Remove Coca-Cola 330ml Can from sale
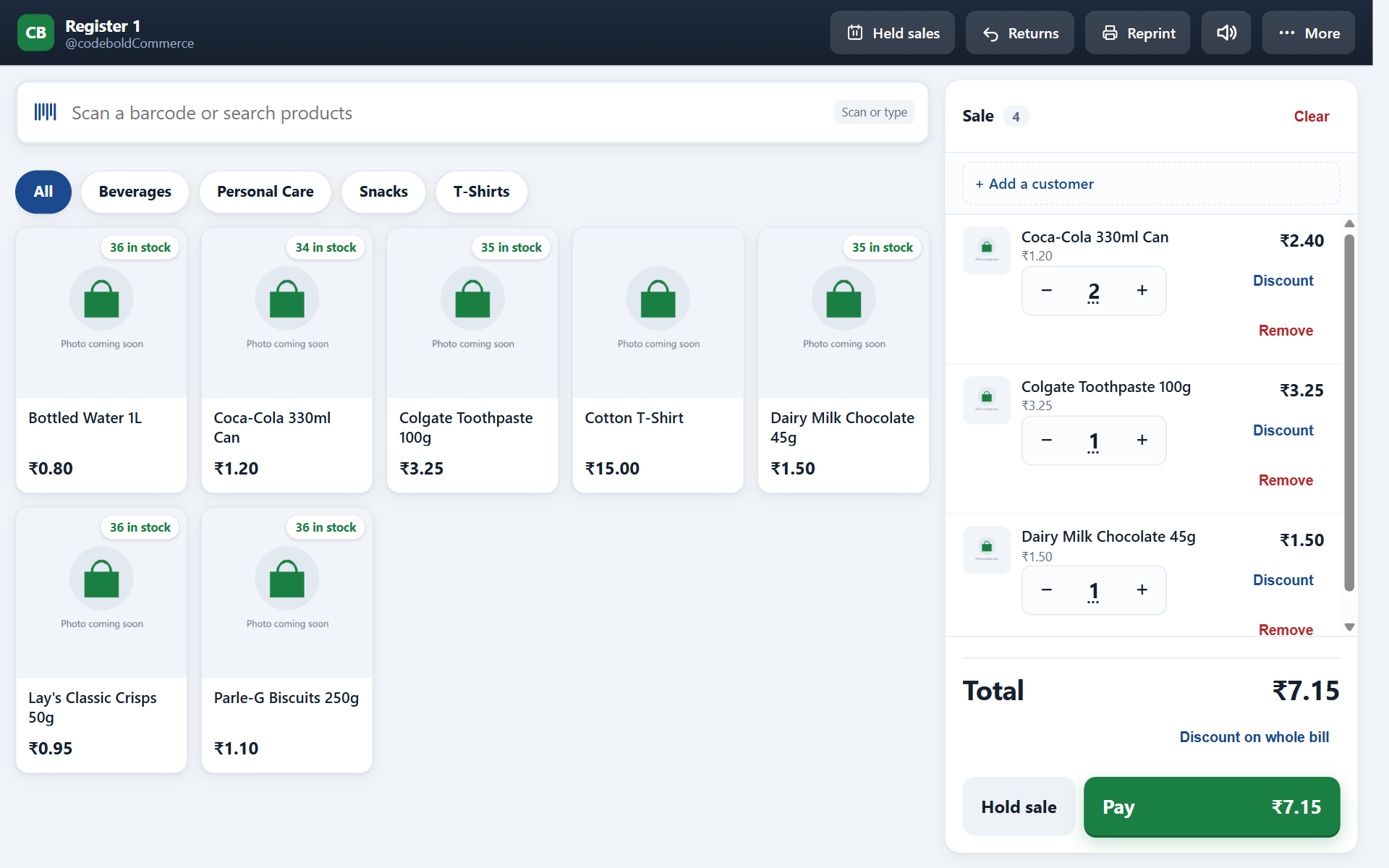The width and height of the screenshot is (1389, 868). tap(1286, 331)
